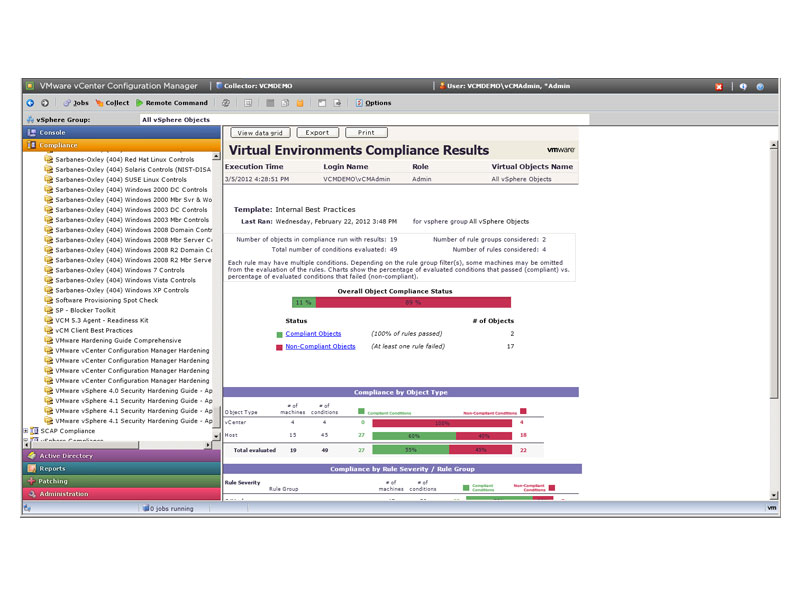
Task: Click the Print button
Action: 366,133
